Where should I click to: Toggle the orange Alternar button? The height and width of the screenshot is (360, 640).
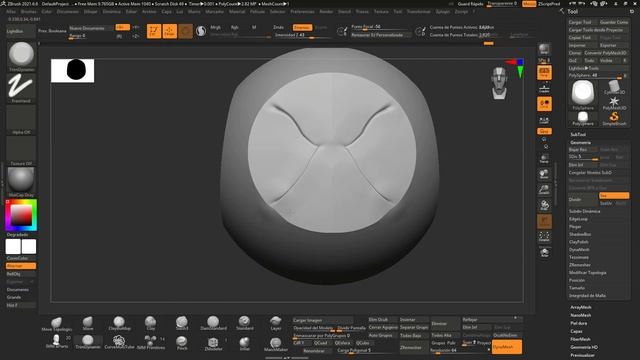[21, 266]
